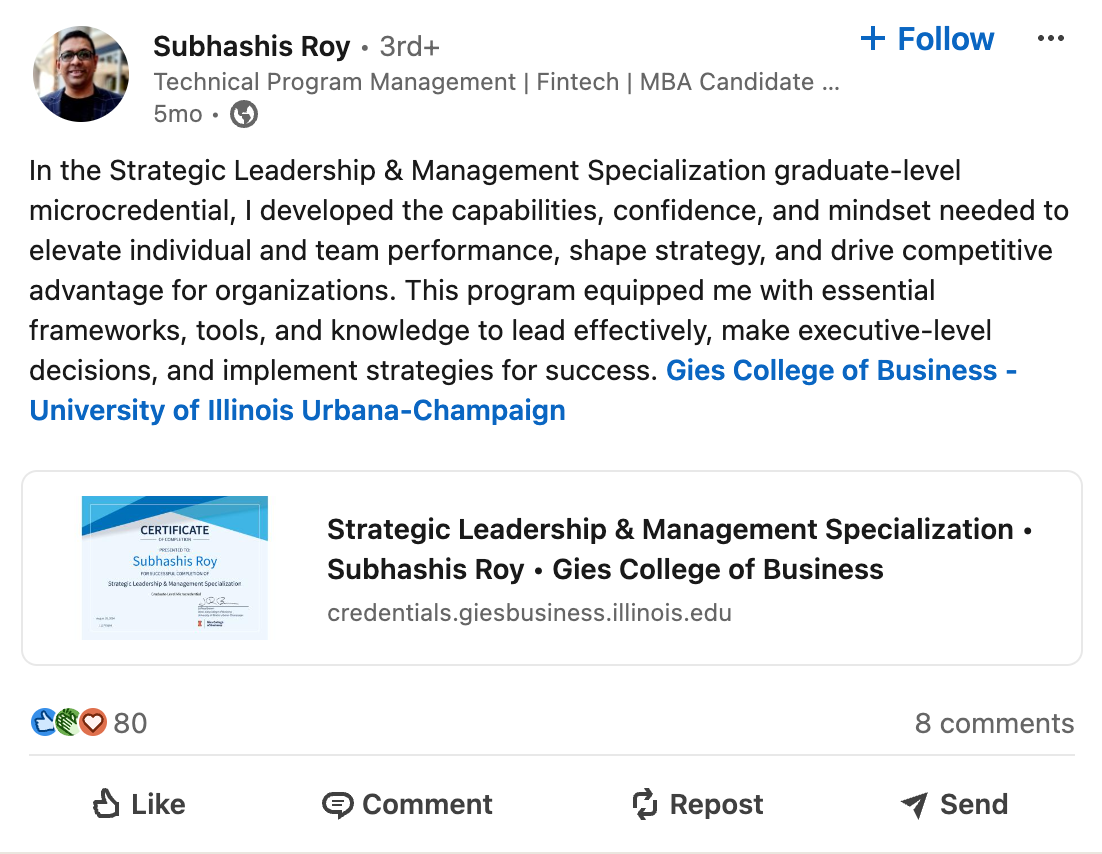This screenshot has height=854, width=1102.
Task: Click the 5mo post timestamp
Action: point(178,115)
